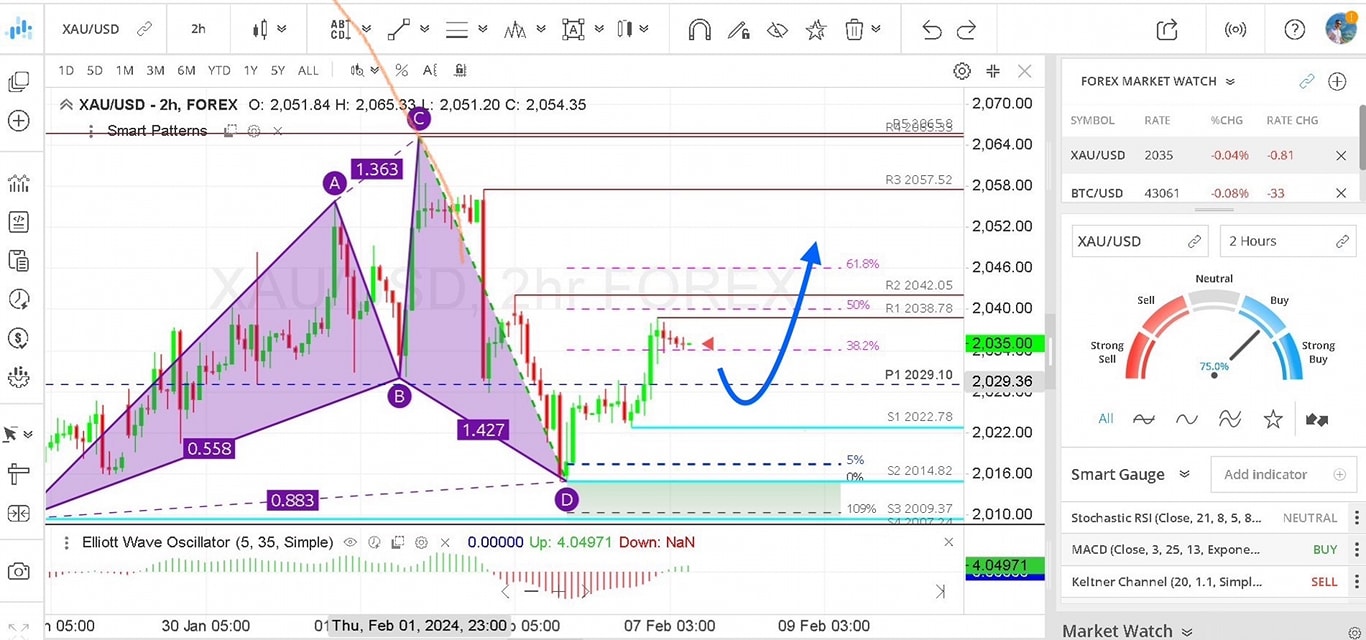1366x640 pixels.
Task: Open the gauge XAU/USD symbol field
Action: coord(1139,241)
